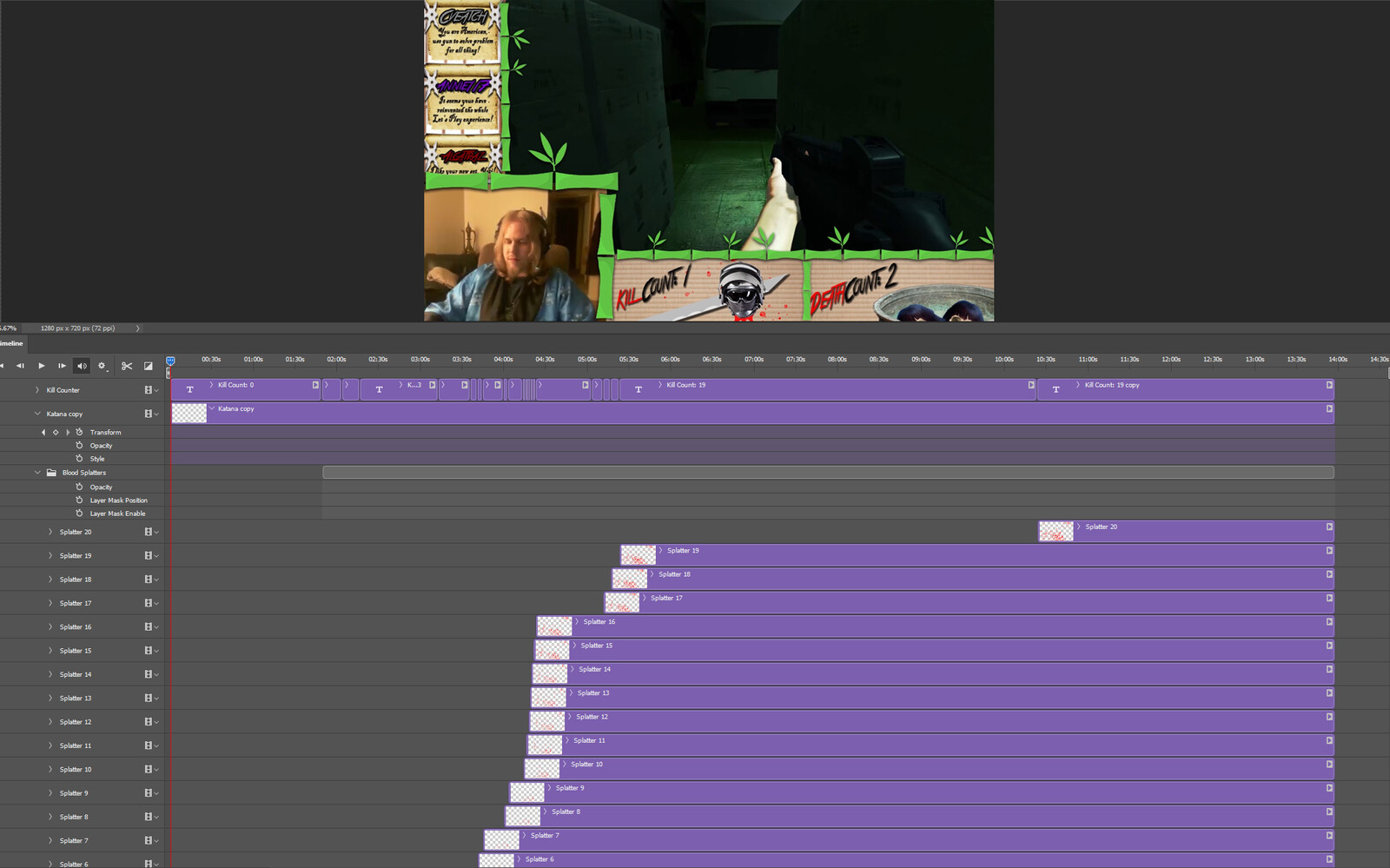
Task: Select the Splatter 10 track label
Action: click(76, 769)
